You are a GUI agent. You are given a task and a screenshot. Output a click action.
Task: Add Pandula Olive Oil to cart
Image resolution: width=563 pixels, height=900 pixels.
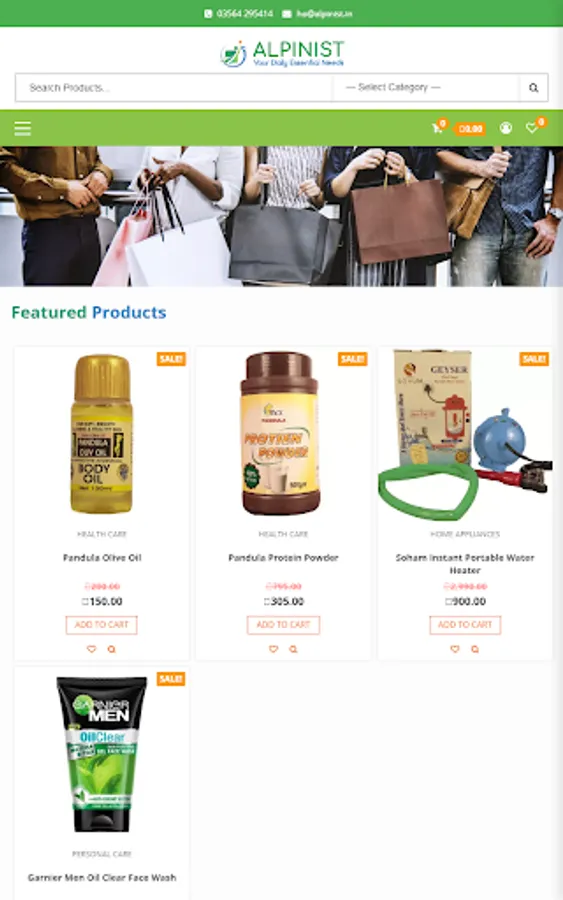pos(102,625)
